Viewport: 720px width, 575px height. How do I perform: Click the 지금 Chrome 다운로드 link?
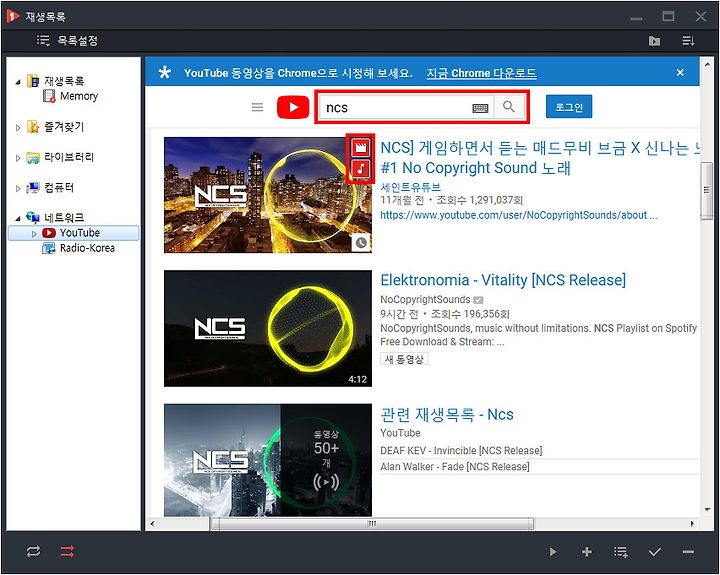pyautogui.click(x=481, y=73)
